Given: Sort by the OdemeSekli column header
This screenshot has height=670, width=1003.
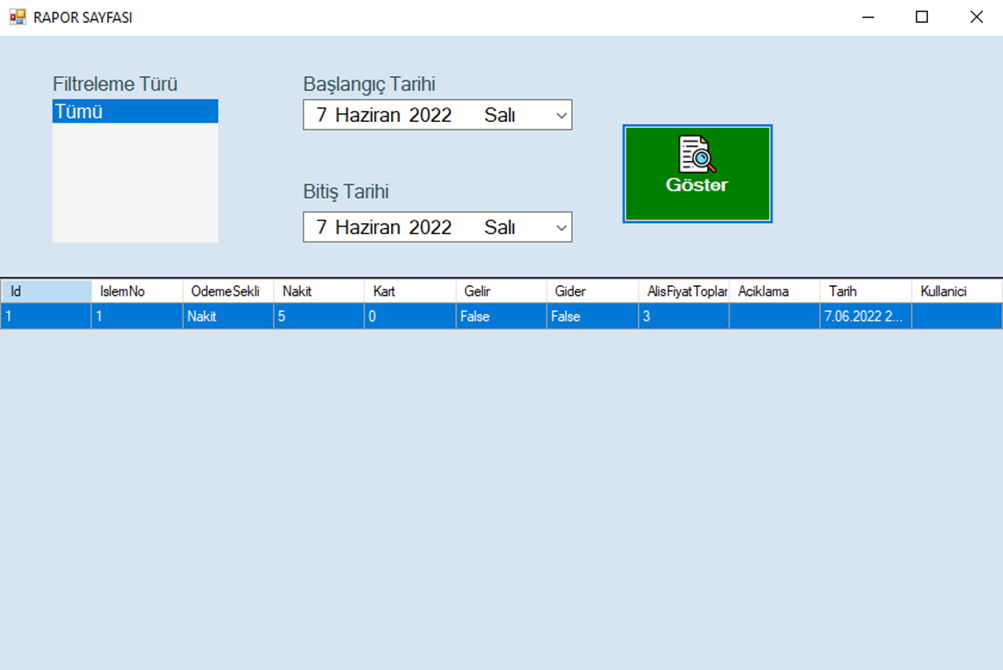Looking at the screenshot, I should 228,291.
